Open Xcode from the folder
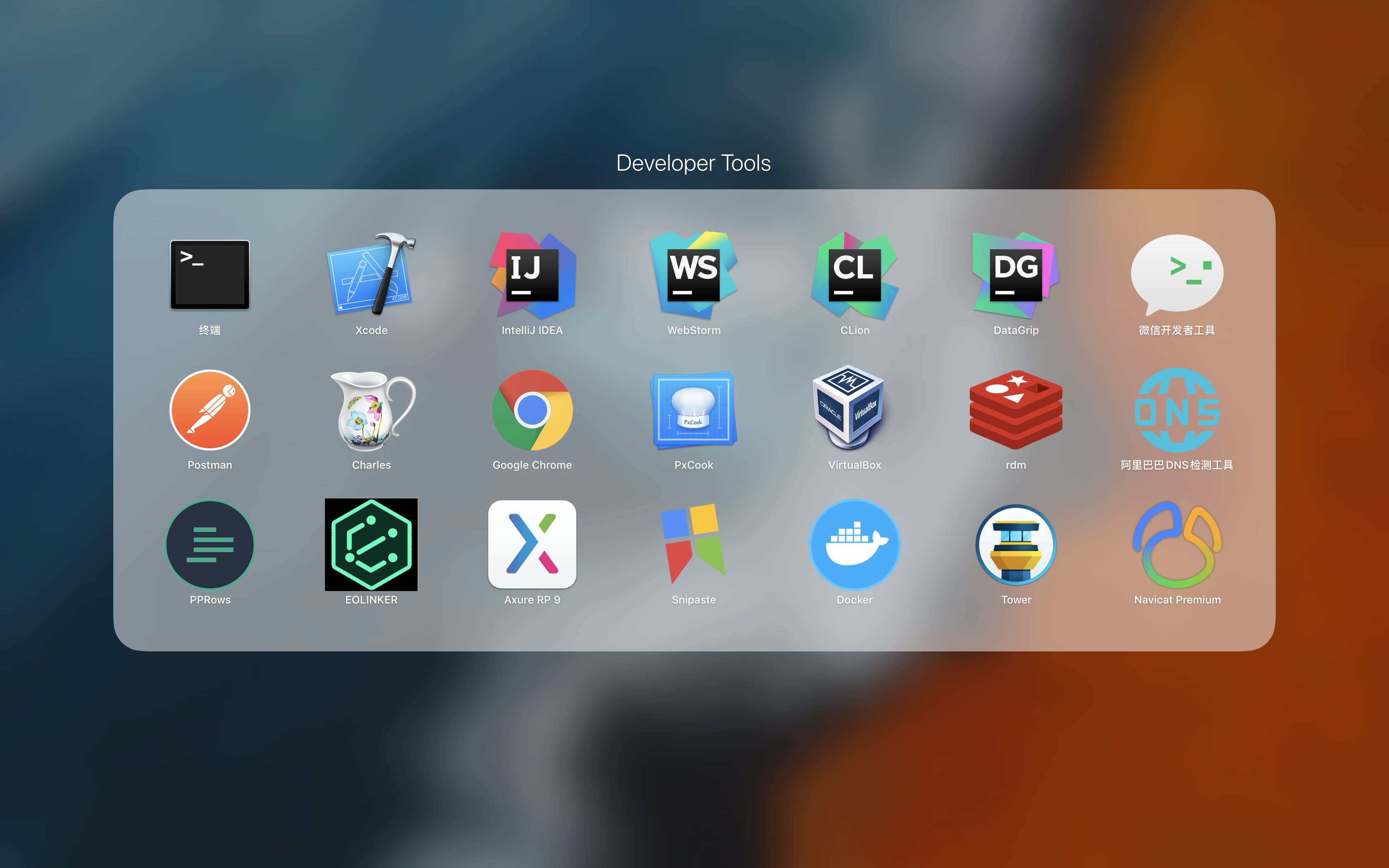 pos(371,275)
